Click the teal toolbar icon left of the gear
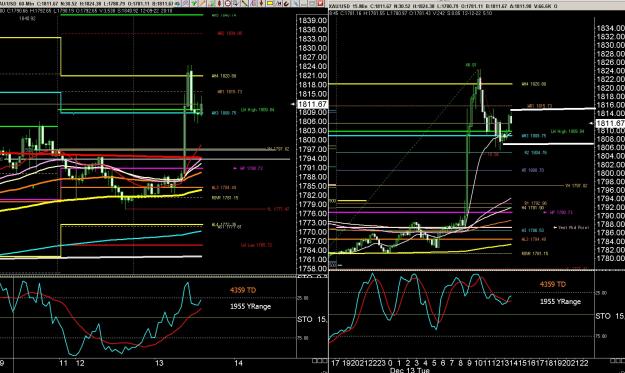Screen dimensions: 625x373 177,3
